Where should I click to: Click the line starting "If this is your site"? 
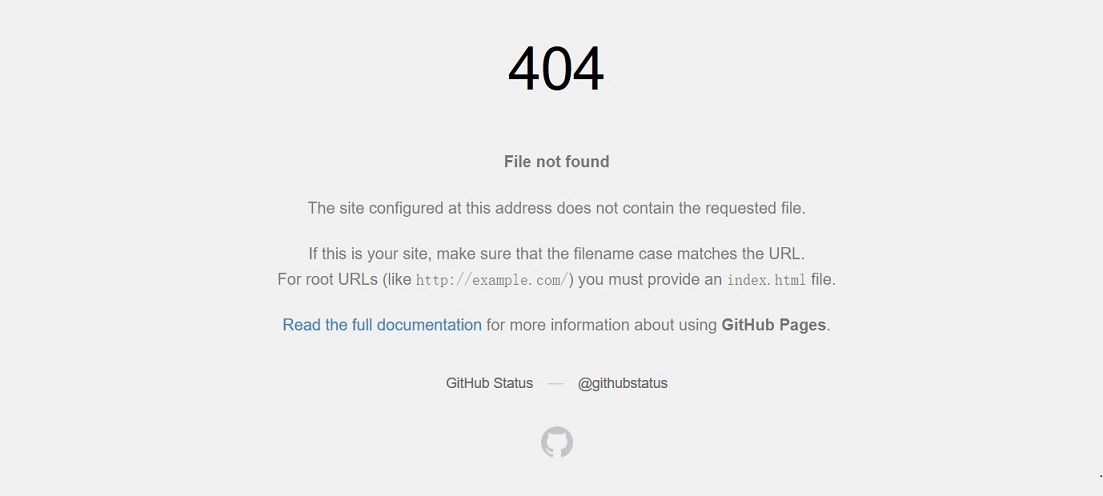556,254
